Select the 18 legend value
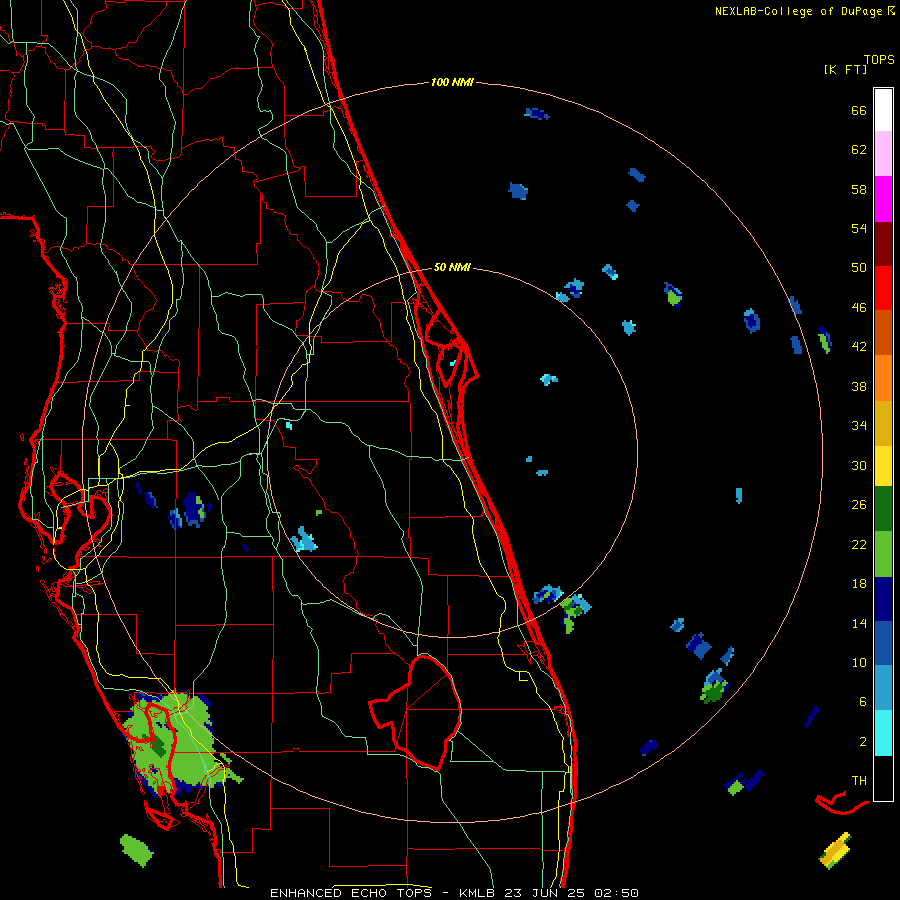900x900 pixels. 859,584
